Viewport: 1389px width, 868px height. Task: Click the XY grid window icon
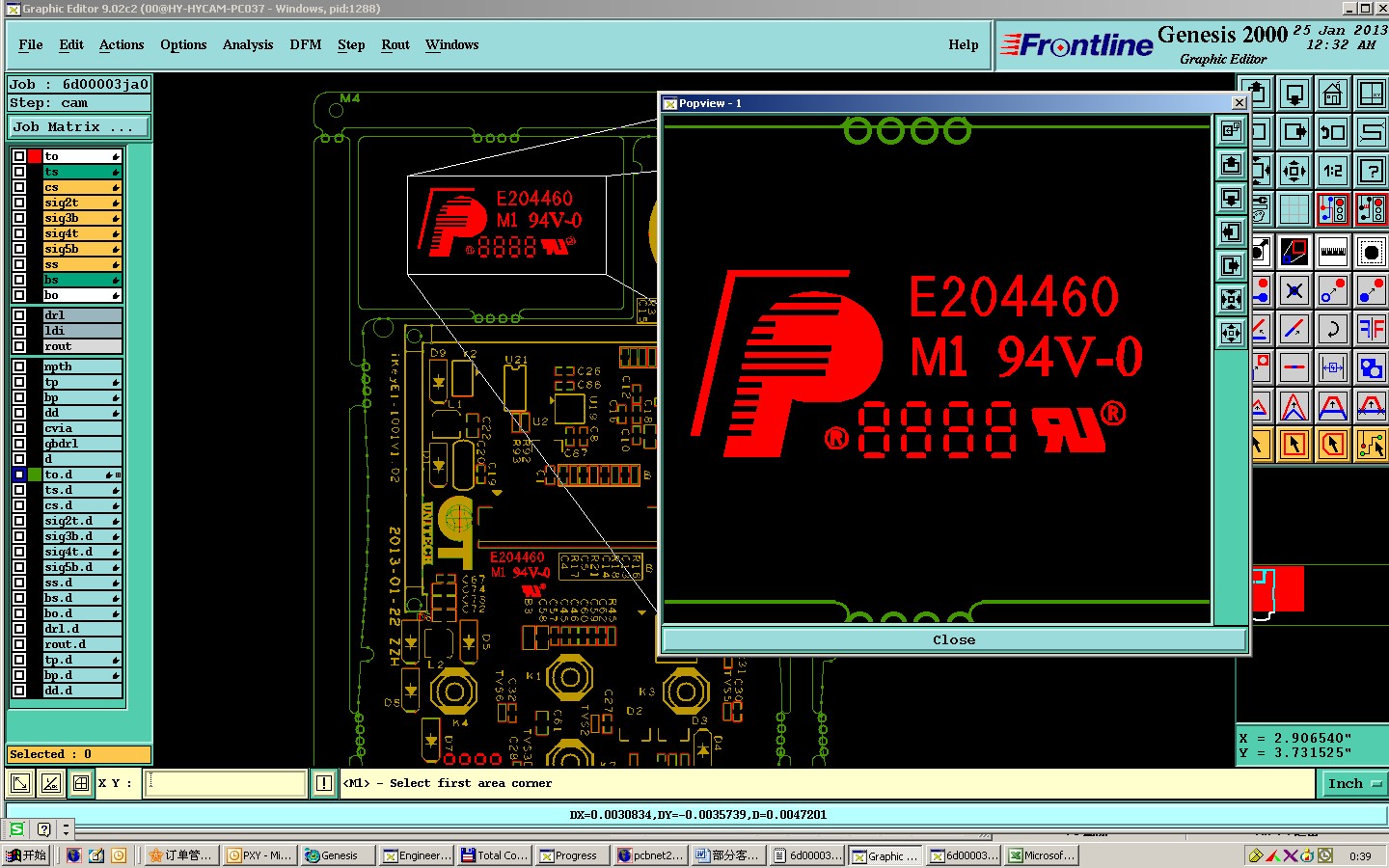[x=1371, y=95]
